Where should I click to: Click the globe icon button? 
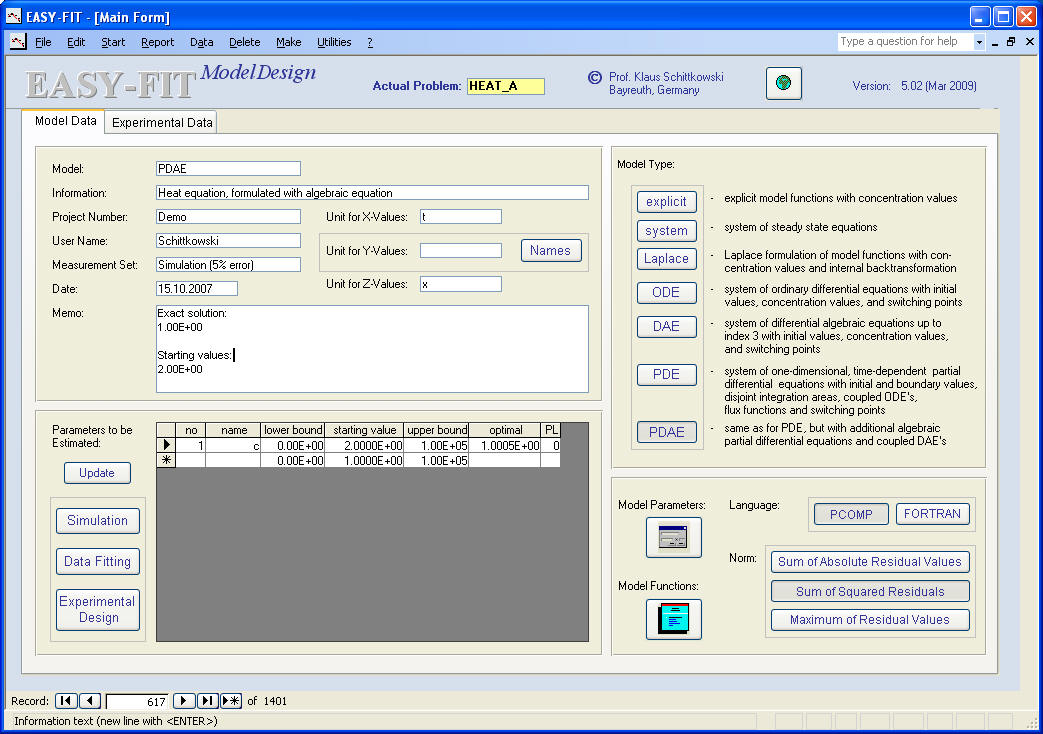[x=784, y=84]
